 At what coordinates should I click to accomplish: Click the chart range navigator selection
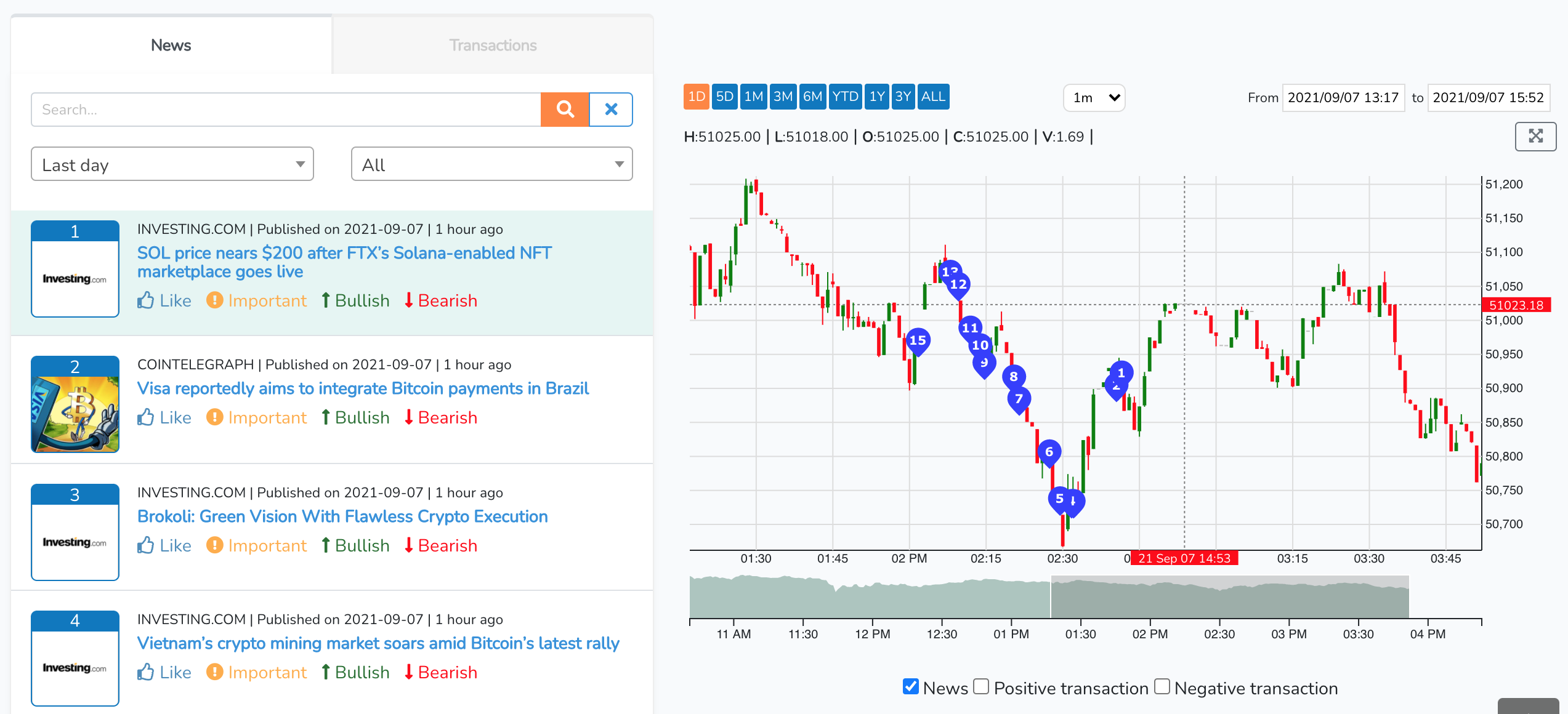(1229, 598)
